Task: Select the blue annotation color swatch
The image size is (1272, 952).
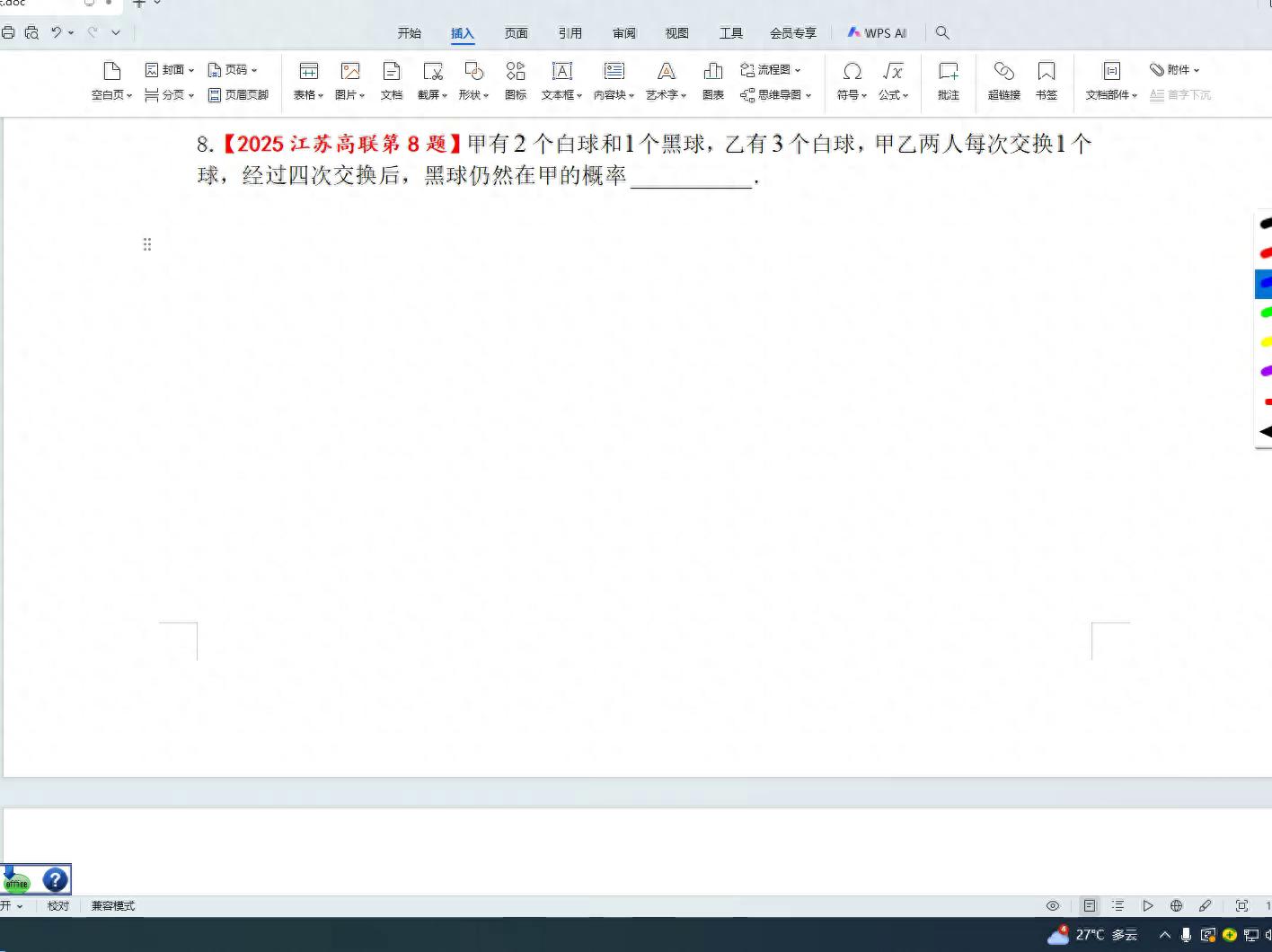Action: (1264, 283)
